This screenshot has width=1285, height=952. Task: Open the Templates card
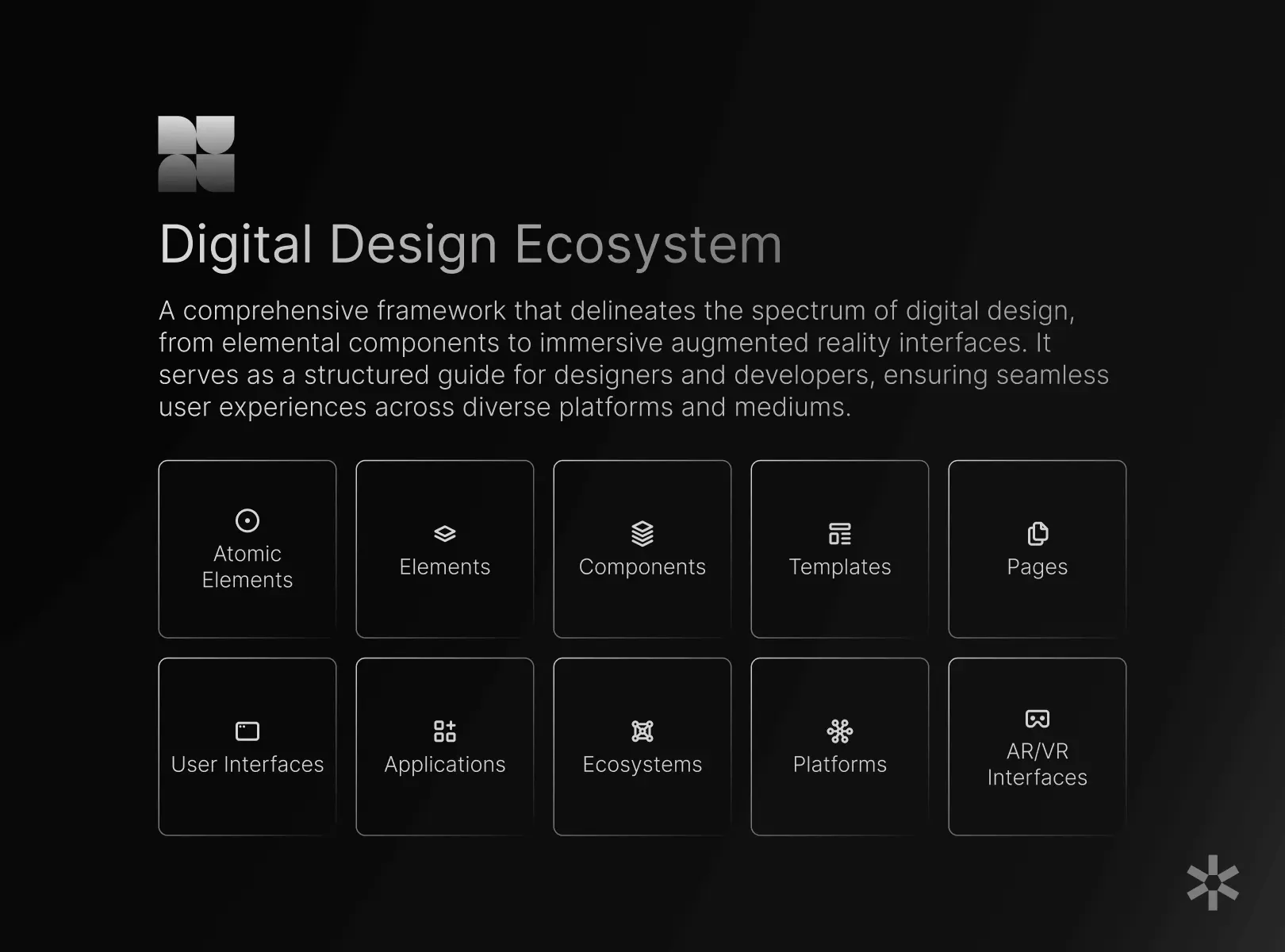(x=839, y=549)
